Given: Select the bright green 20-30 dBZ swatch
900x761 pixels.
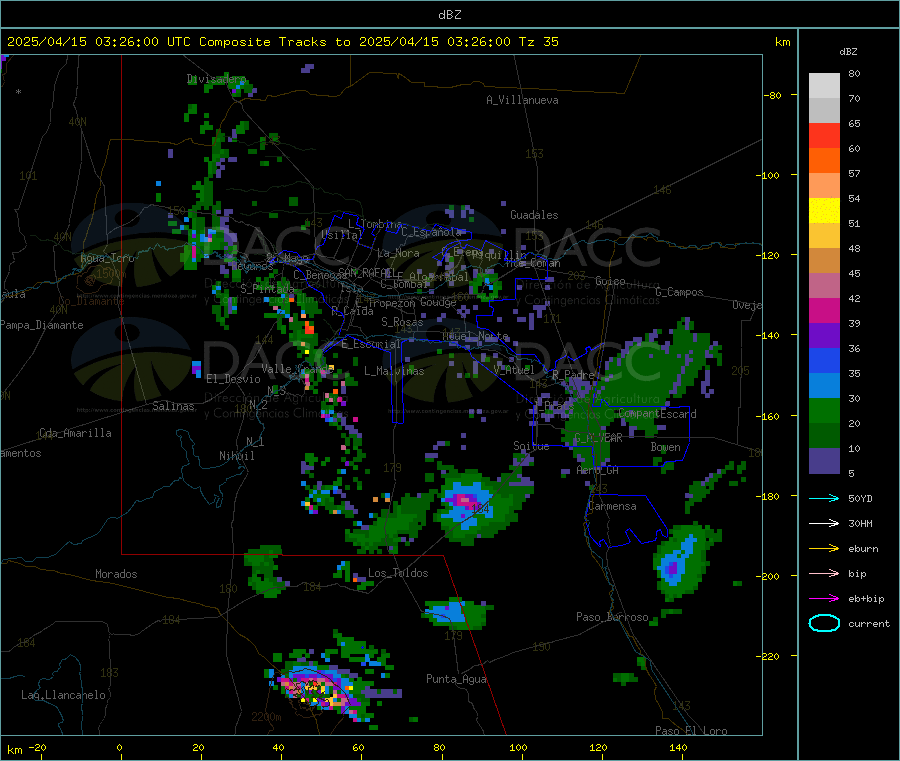Looking at the screenshot, I should (x=824, y=410).
